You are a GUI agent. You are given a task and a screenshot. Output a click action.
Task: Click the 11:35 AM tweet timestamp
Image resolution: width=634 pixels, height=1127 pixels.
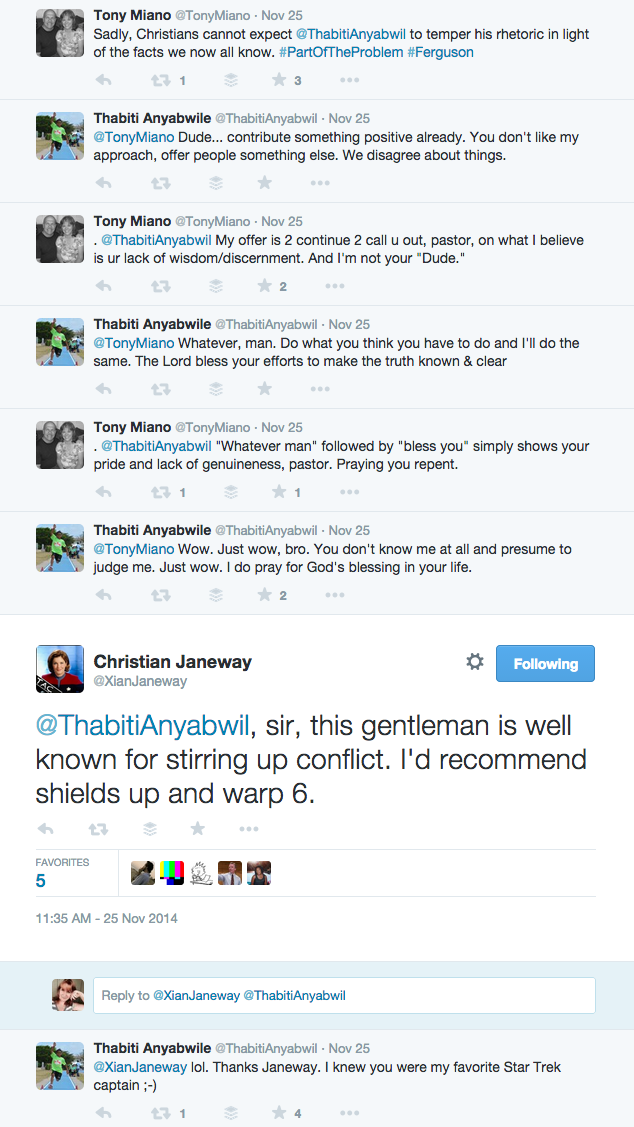click(106, 918)
